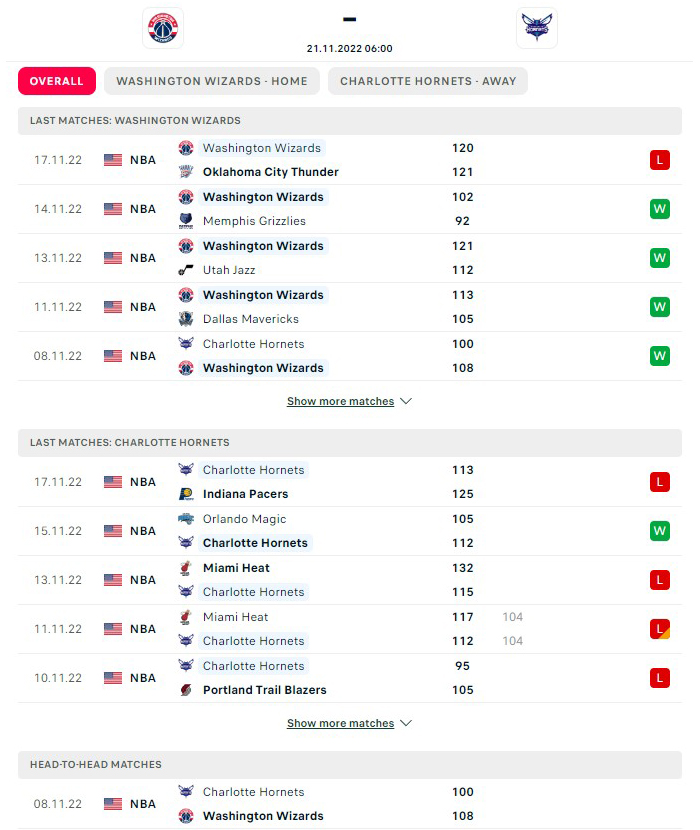Click the Oklahoma City Thunder team logo
Screen dimensions: 700x830
coord(186,172)
